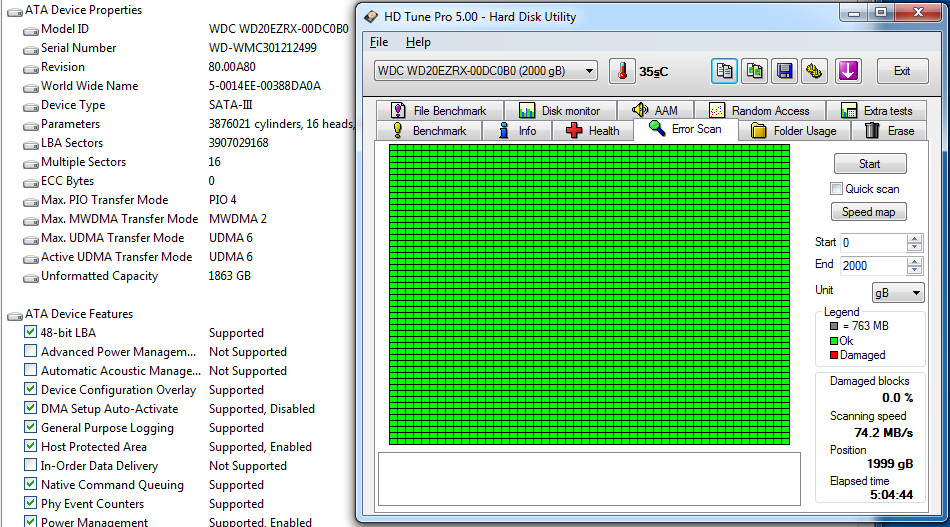The height and width of the screenshot is (527, 950).
Task: Click the purple download arrow icon
Action: 848,71
